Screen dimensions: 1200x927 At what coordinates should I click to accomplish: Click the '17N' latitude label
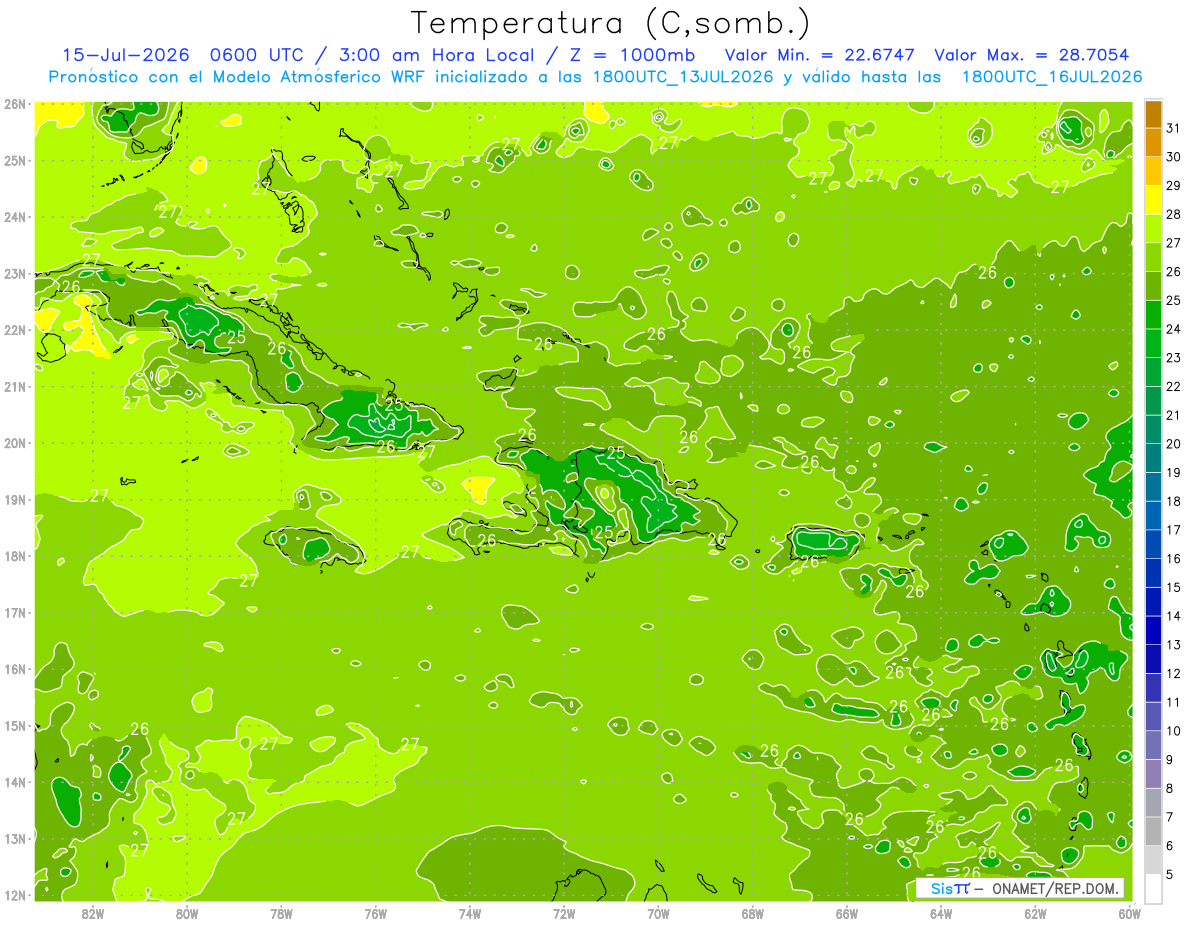click(15, 612)
